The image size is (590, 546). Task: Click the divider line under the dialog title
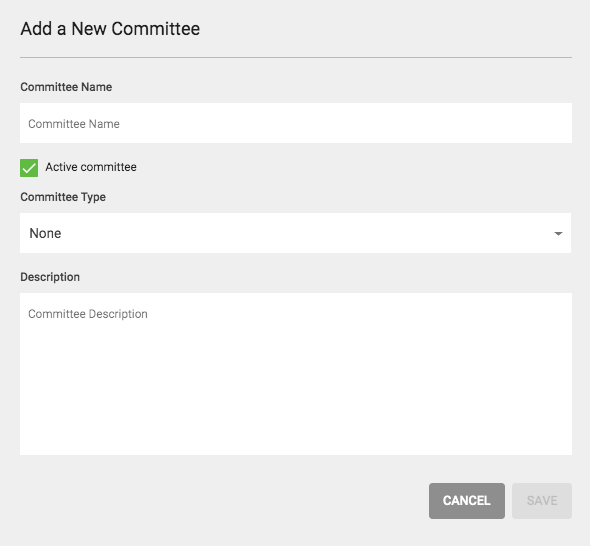coord(296,58)
